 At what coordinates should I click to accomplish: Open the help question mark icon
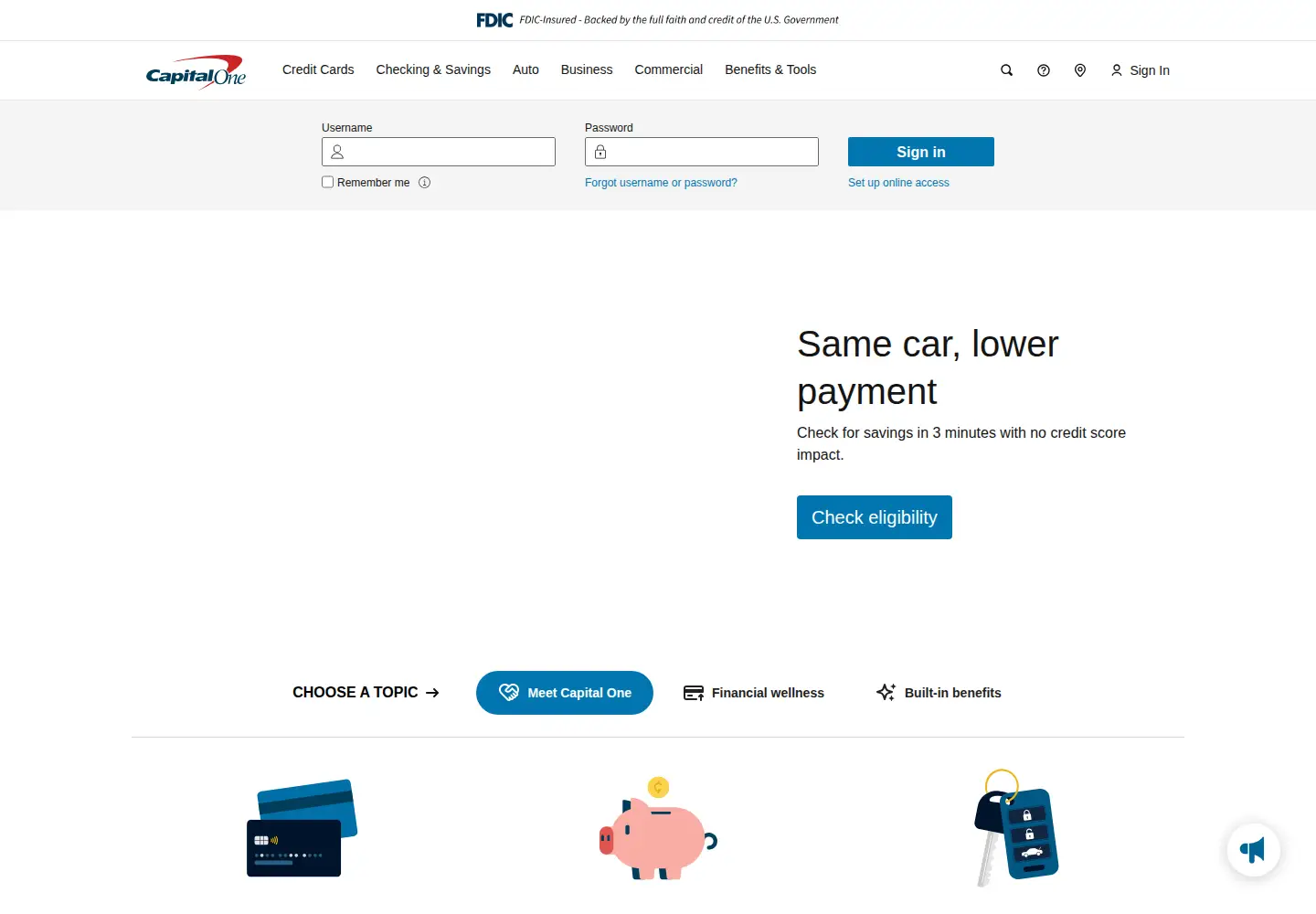(1043, 70)
